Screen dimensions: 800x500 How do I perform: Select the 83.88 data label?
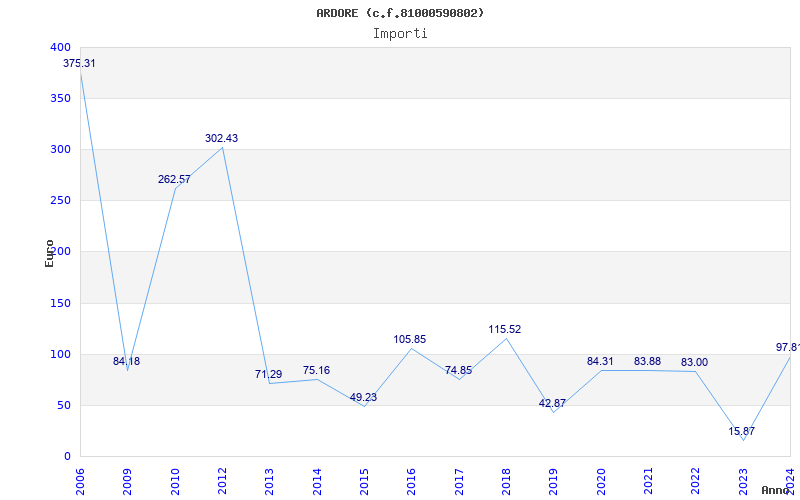[647, 361]
